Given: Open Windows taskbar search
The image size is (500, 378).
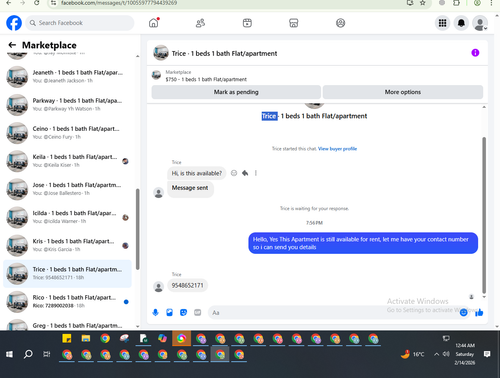Looking at the screenshot, I should [x=28, y=354].
